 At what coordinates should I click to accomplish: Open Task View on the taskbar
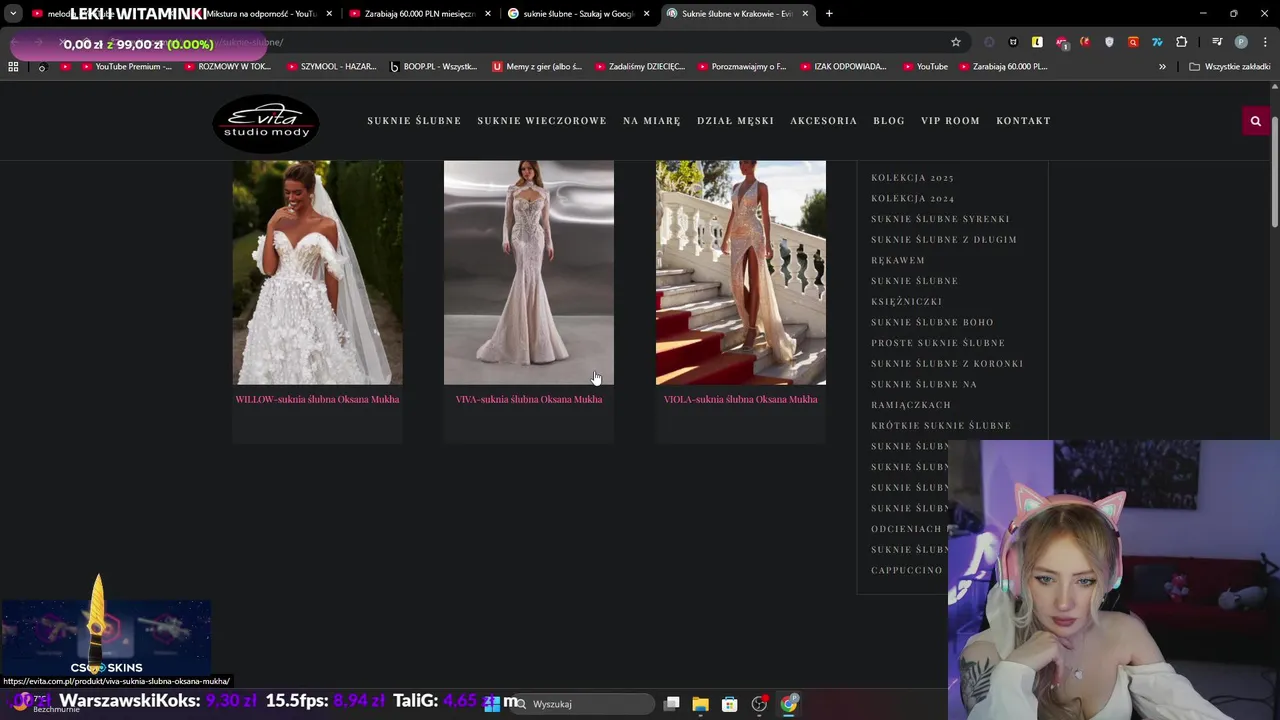coord(672,704)
